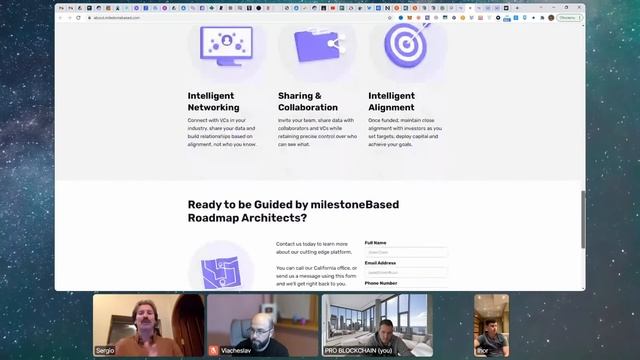Open the extensions puzzle-piece menu
The width and height of the screenshot is (640, 360).
tap(542, 18)
